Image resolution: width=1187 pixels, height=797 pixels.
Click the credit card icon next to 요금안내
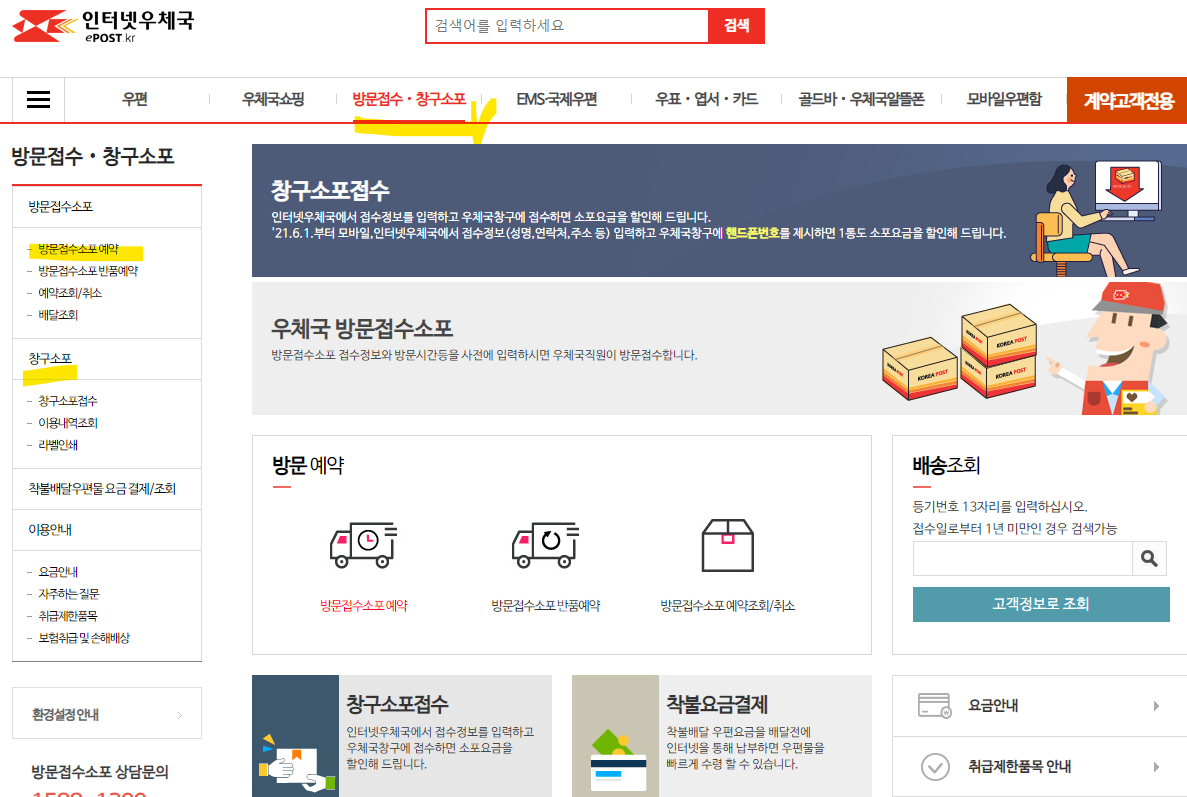pyautogui.click(x=936, y=705)
